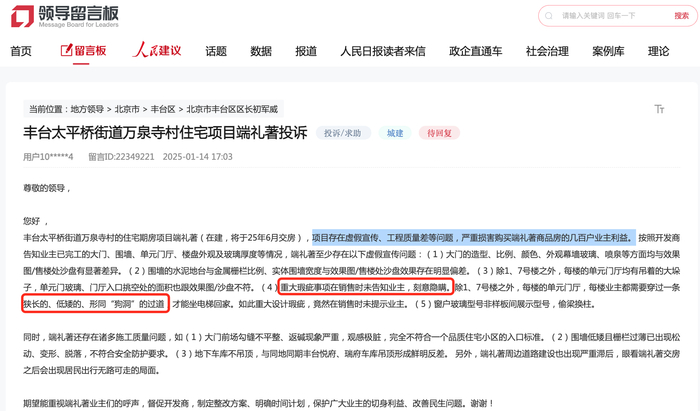Click 丰台区 breadcrumb link
The width and height of the screenshot is (700, 411).
coord(163,109)
